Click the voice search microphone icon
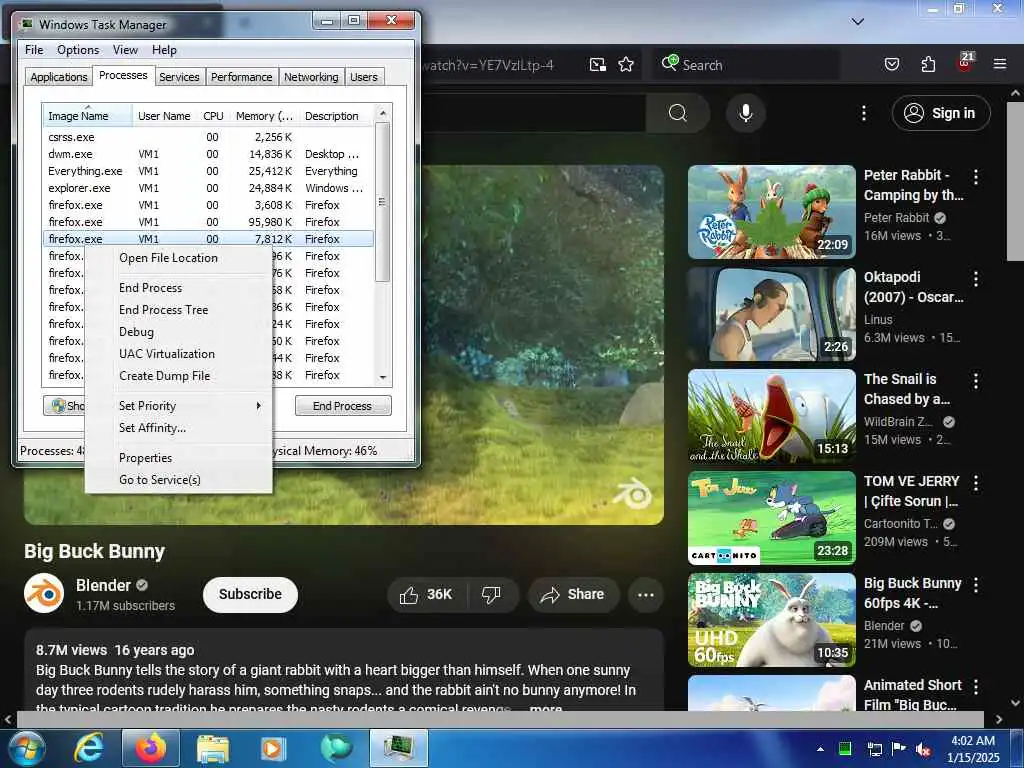Image resolution: width=1024 pixels, height=768 pixels. pos(745,113)
